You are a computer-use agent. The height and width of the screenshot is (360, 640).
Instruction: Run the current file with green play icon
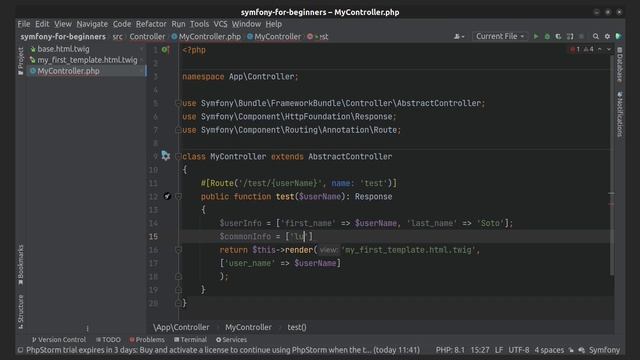click(536, 36)
